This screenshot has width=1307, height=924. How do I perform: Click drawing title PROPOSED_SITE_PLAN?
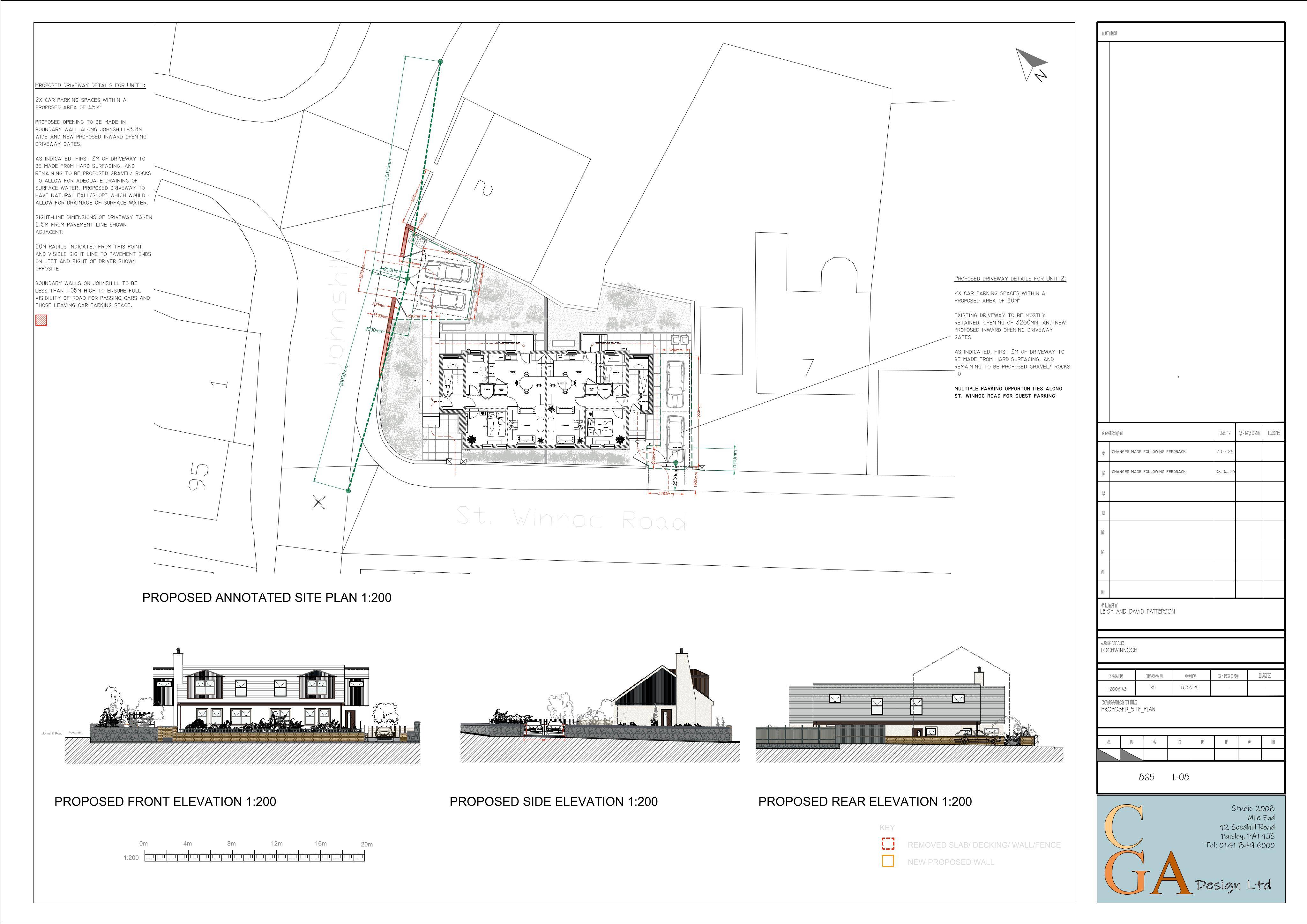[1128, 709]
